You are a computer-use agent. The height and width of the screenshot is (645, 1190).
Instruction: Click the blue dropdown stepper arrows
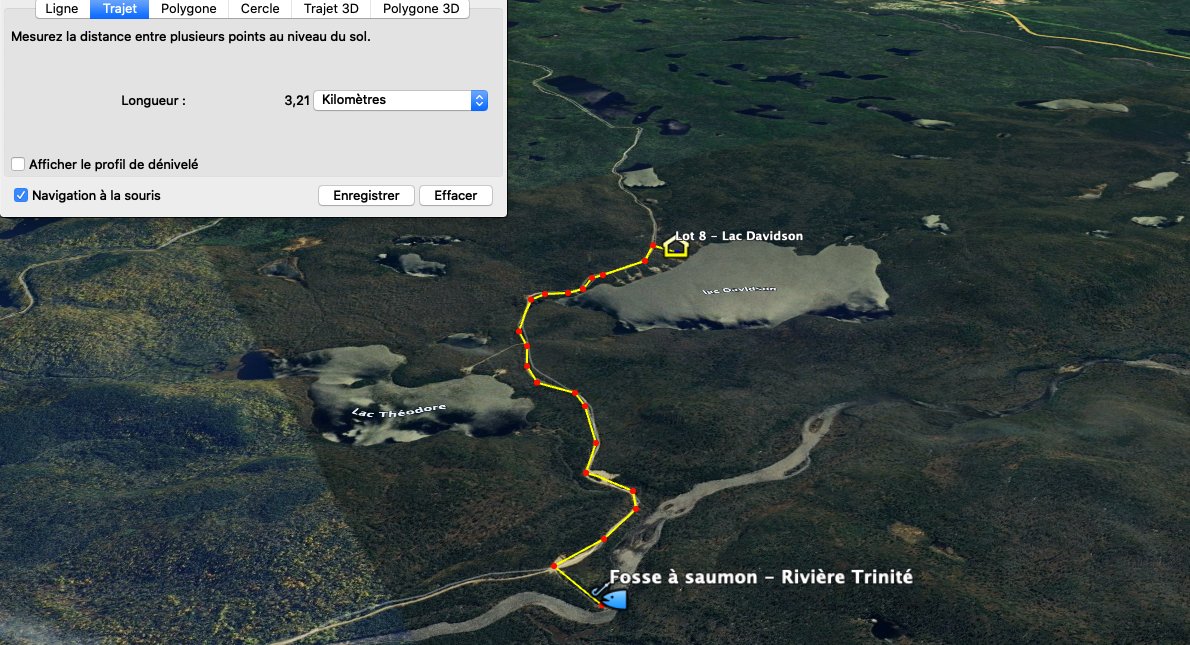(479, 100)
